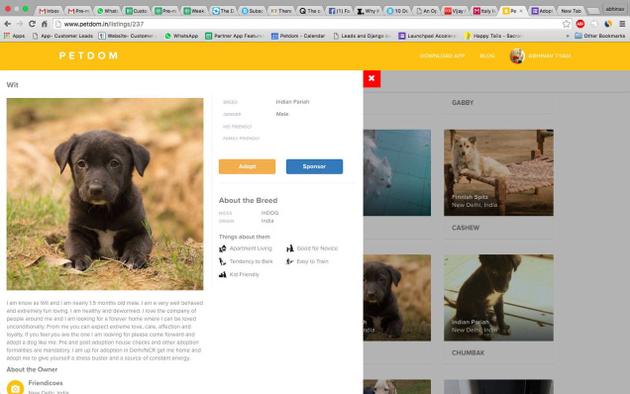Reload the page using browser refresh
Screen dimensions: 630x394
(x=32, y=24)
